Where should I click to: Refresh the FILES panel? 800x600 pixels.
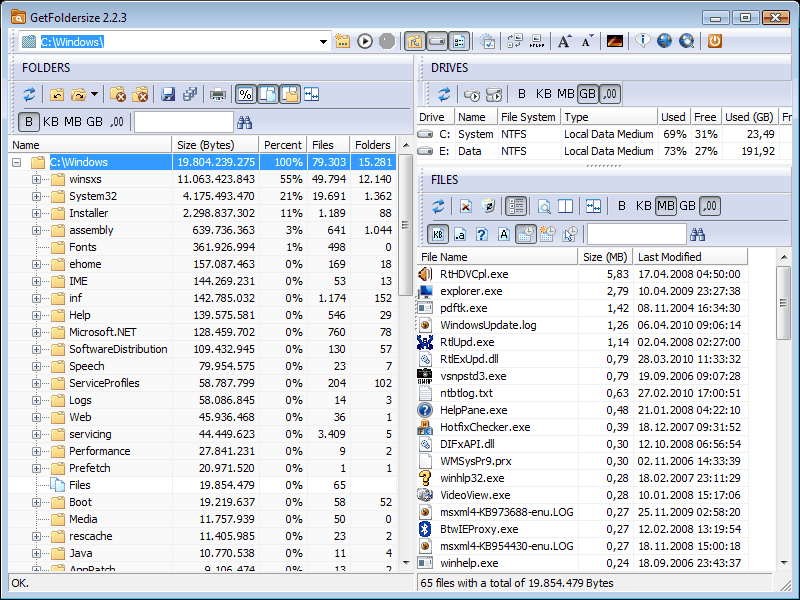point(438,206)
